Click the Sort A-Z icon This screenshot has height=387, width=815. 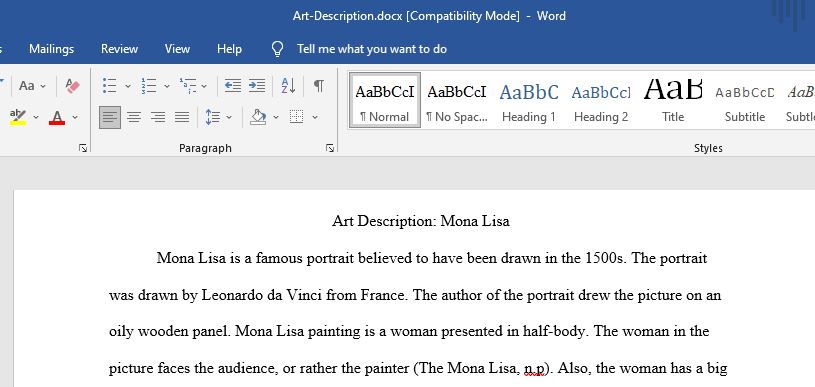pos(288,86)
